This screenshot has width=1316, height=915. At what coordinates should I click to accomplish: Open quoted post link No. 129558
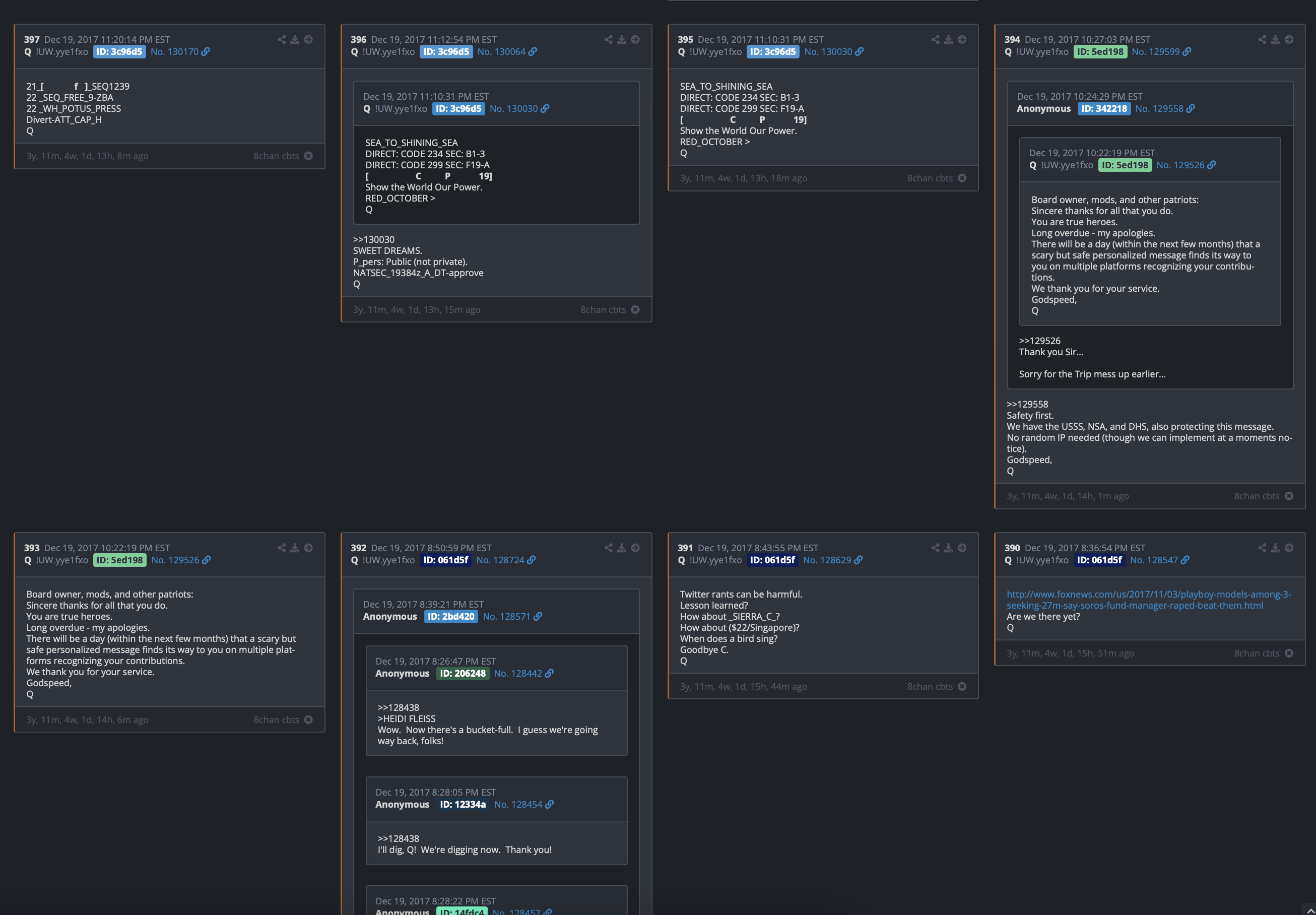point(1165,108)
